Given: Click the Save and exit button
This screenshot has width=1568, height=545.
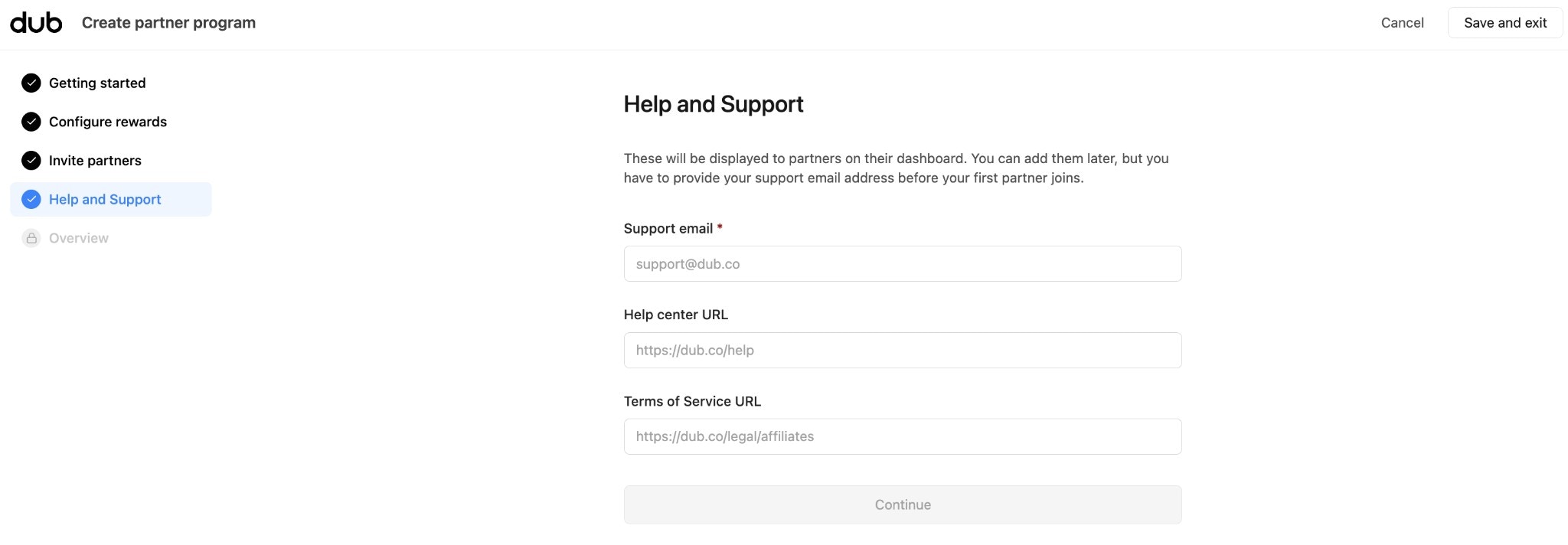Looking at the screenshot, I should (x=1504, y=22).
